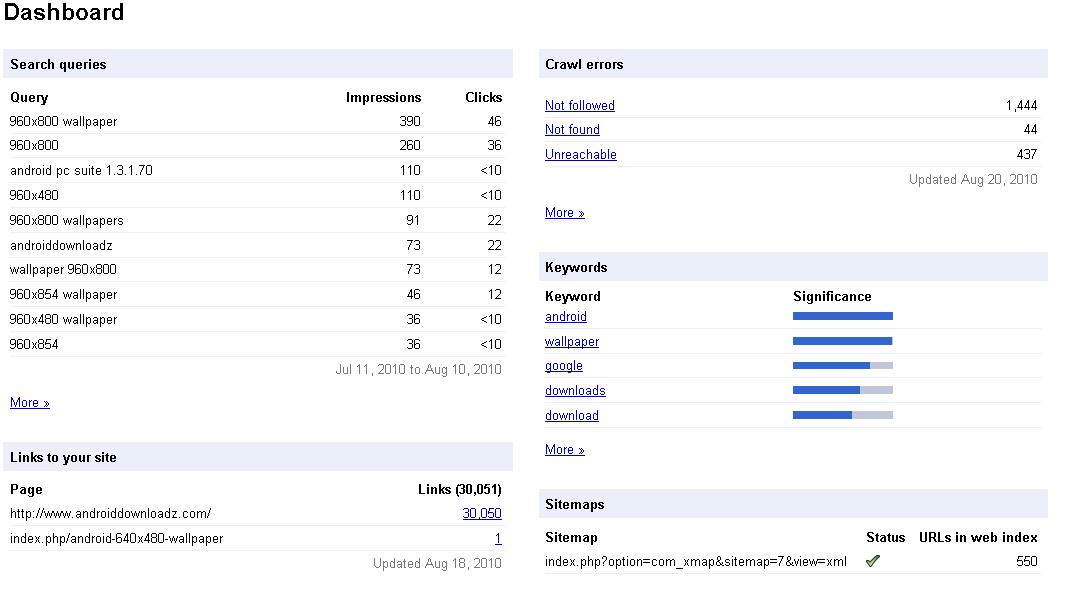The width and height of the screenshot is (1076, 589).
Task: Click the green sitemap status checkmark
Action: click(x=872, y=562)
